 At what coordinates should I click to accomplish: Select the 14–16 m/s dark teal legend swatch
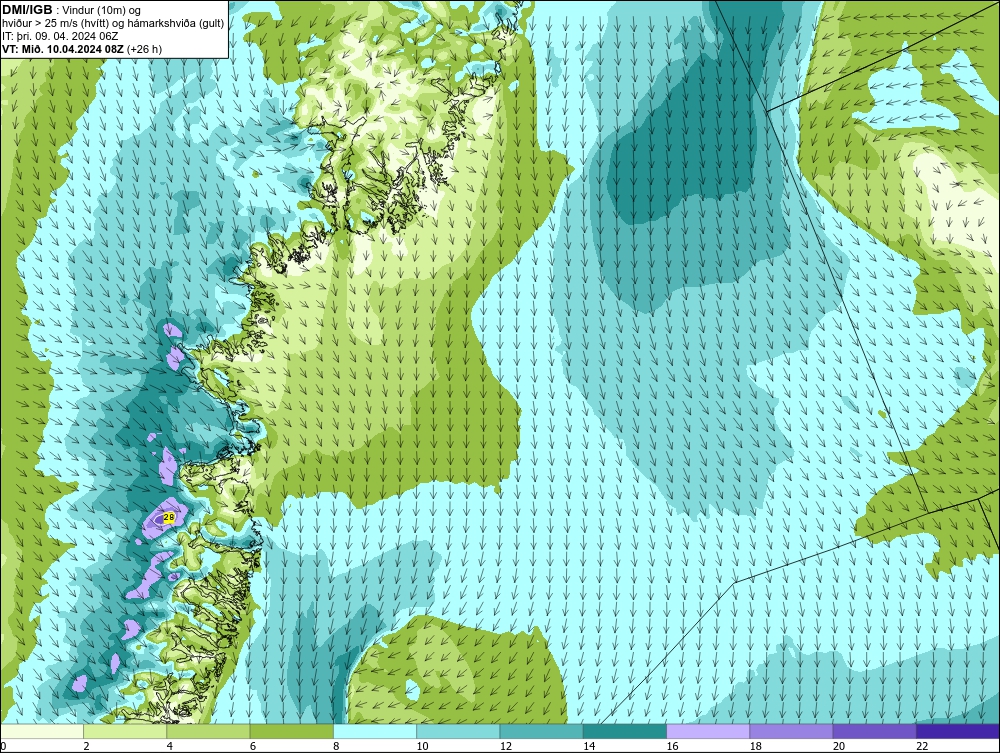pyautogui.click(x=624, y=731)
